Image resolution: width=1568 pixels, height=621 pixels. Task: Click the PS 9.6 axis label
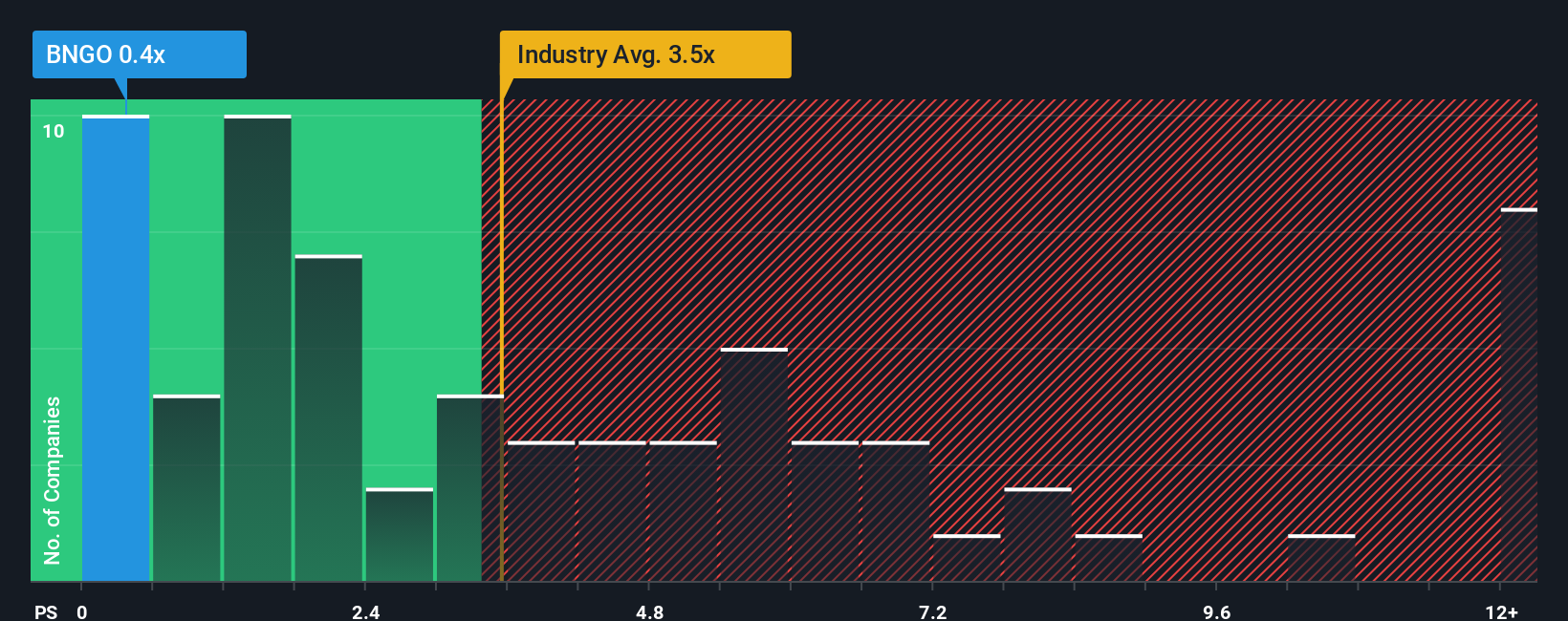pyautogui.click(x=1216, y=611)
